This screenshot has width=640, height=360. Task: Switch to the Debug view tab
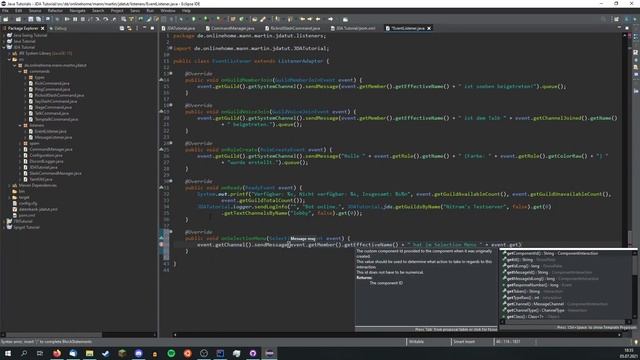pyautogui.click(x=58, y=28)
